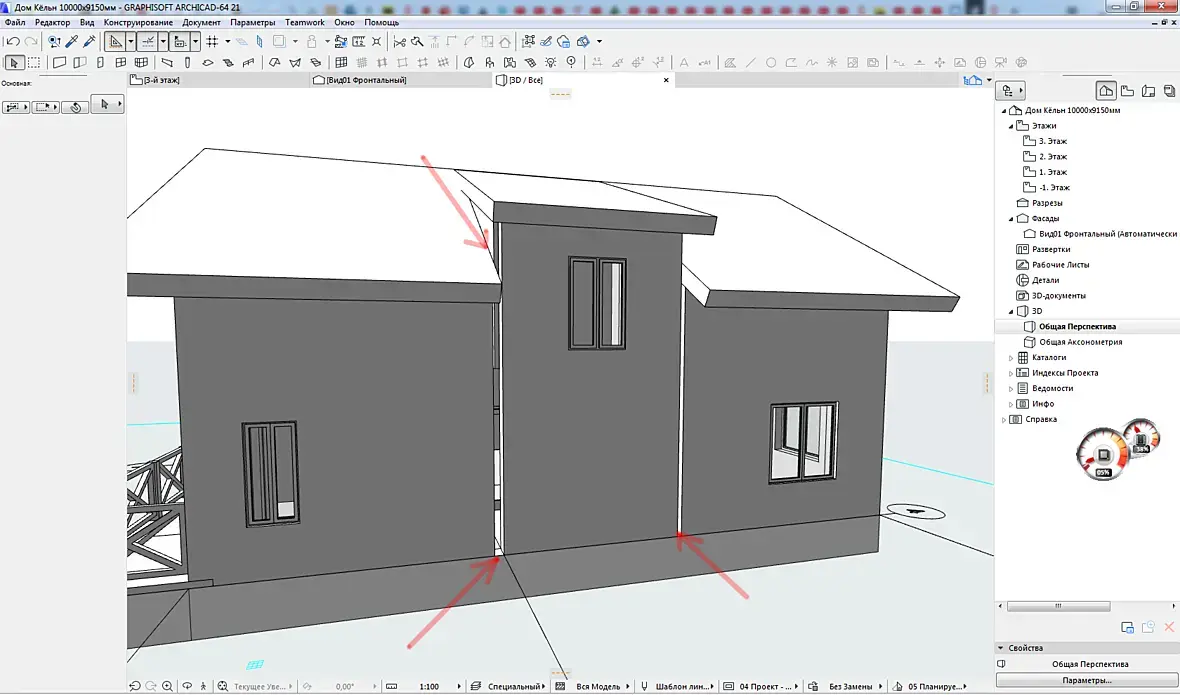Select the Marquee dashed rectangle tool
This screenshot has height=695, width=1180.
pos(34,62)
